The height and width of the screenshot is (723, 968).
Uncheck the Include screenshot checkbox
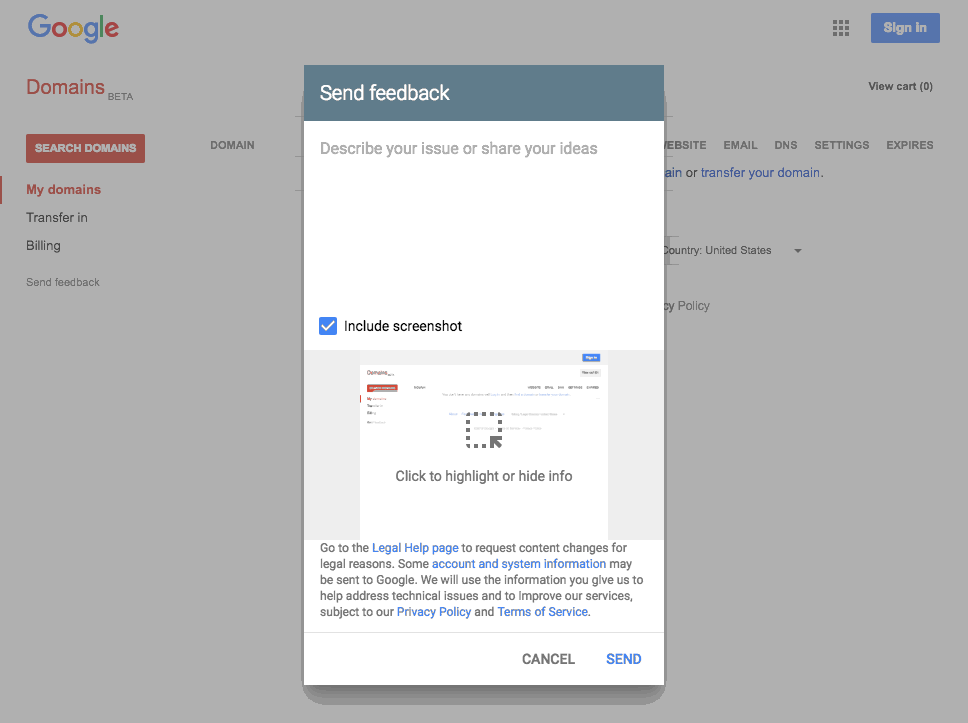coord(328,326)
